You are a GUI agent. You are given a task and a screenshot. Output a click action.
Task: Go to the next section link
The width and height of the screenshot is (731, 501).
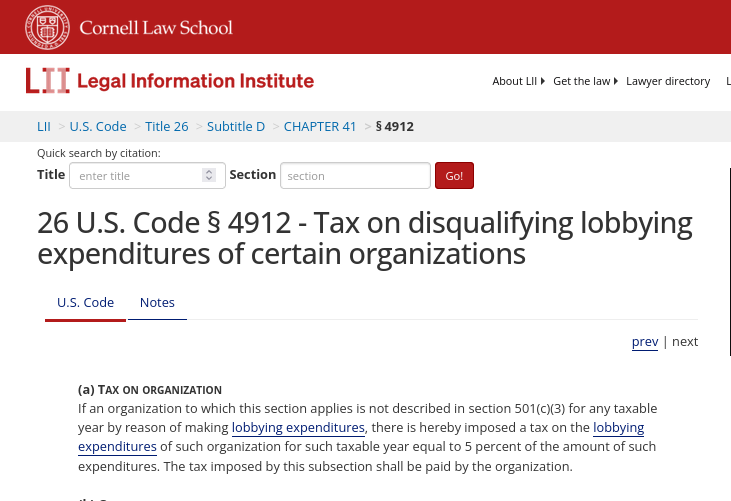coord(685,341)
